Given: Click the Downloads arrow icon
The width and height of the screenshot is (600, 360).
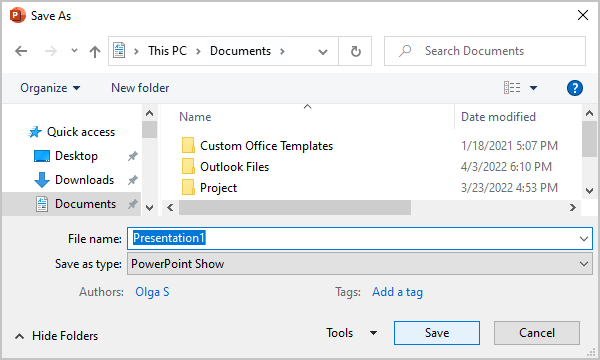Looking at the screenshot, I should [42, 180].
